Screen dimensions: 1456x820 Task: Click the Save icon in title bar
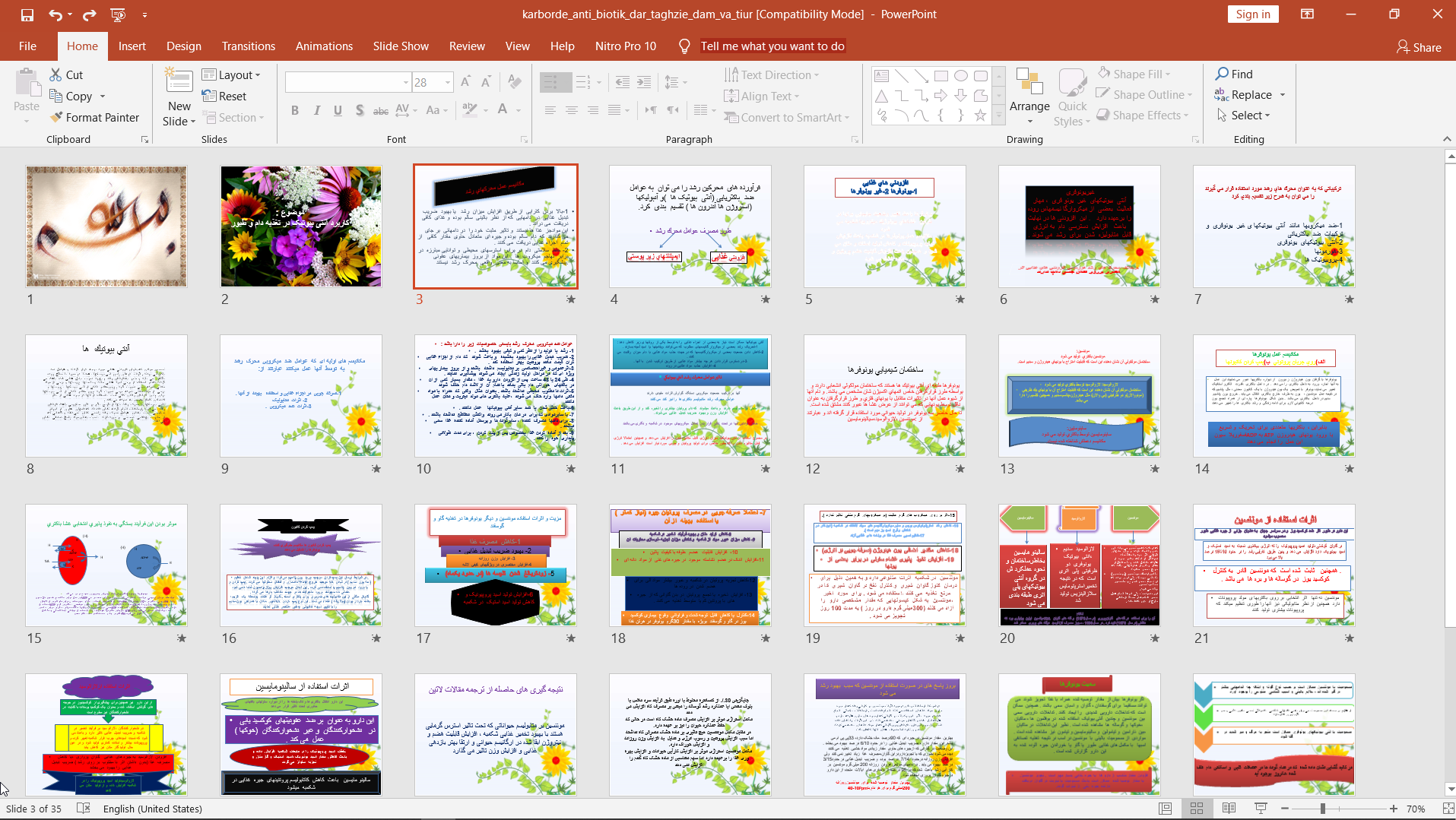(x=27, y=14)
